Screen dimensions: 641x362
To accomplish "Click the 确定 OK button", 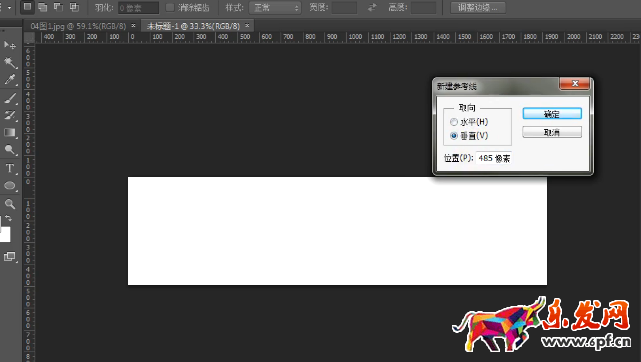I will click(x=552, y=114).
